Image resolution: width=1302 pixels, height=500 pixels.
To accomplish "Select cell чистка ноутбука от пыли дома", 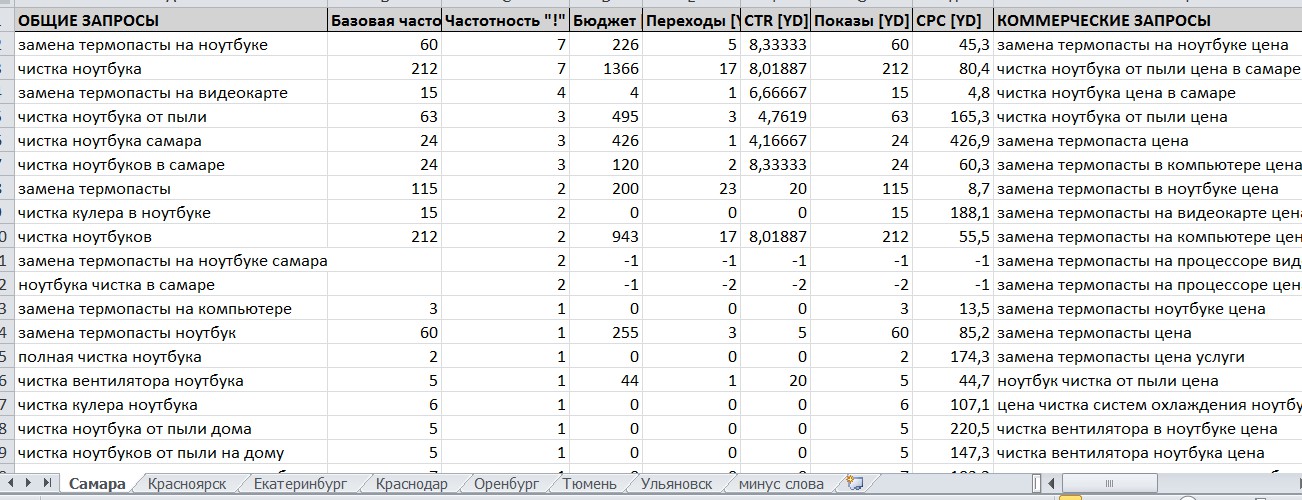I will 172,429.
